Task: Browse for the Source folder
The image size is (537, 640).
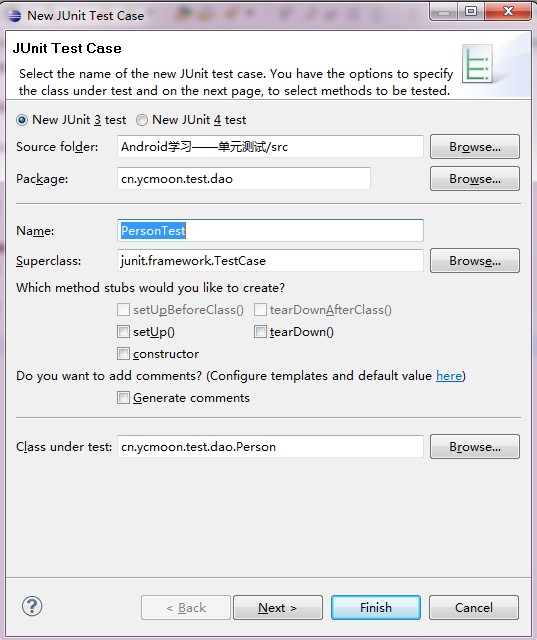Action: [x=475, y=147]
